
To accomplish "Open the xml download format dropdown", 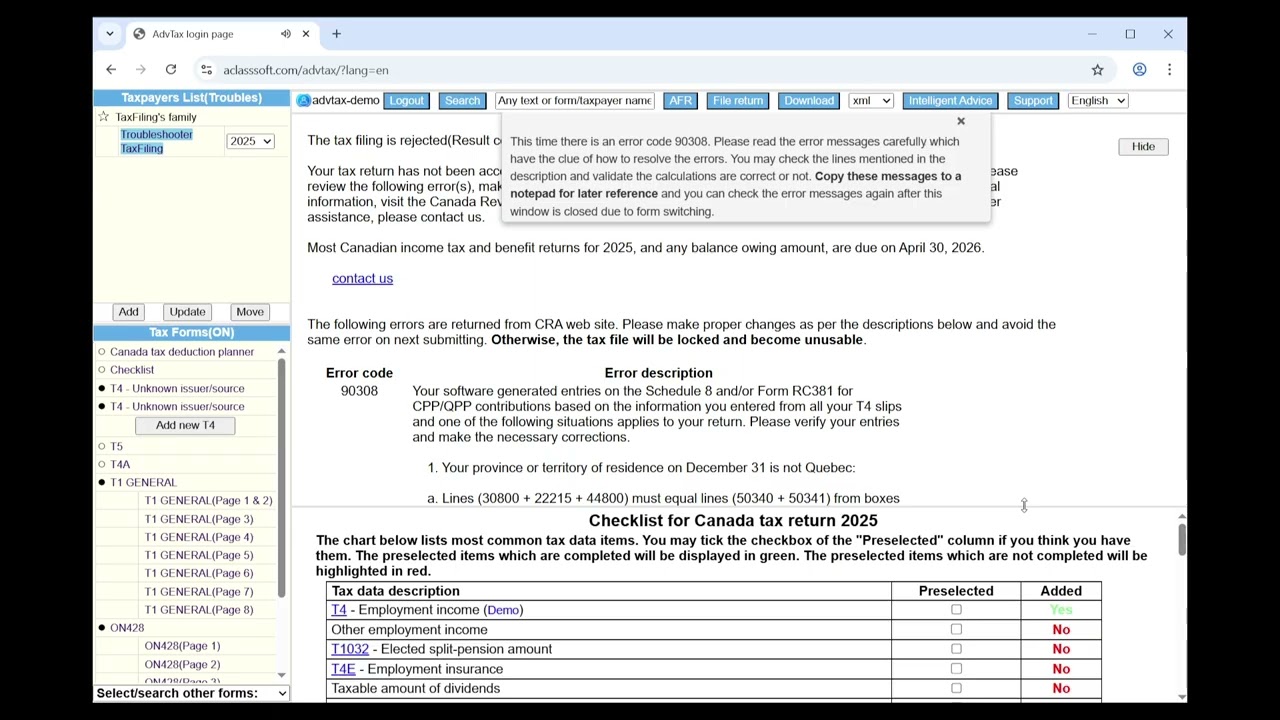I will pyautogui.click(x=870, y=100).
